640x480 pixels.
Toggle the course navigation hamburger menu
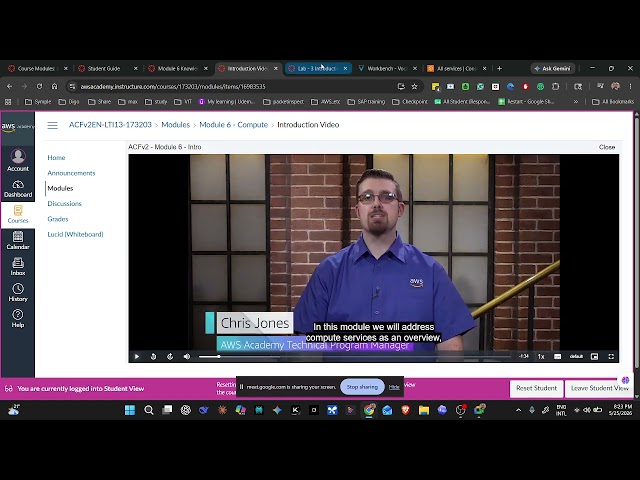coord(52,125)
